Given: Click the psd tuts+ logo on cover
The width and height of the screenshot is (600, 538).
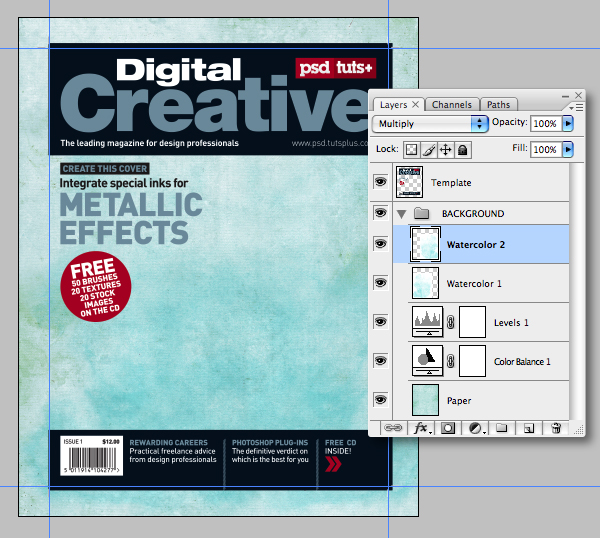Looking at the screenshot, I should (x=336, y=68).
